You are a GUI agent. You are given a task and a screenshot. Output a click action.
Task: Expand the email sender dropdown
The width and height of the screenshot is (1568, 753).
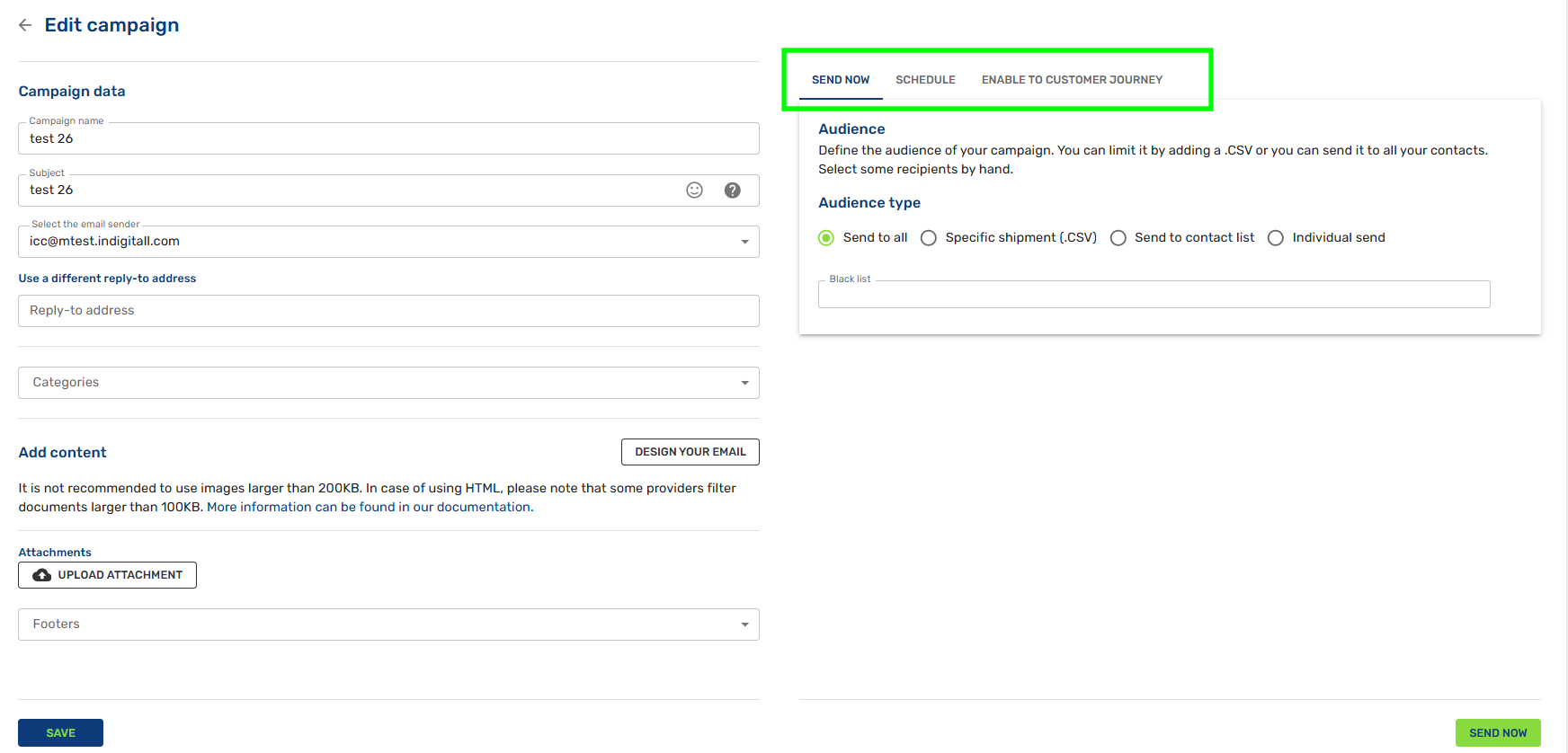tap(388, 242)
